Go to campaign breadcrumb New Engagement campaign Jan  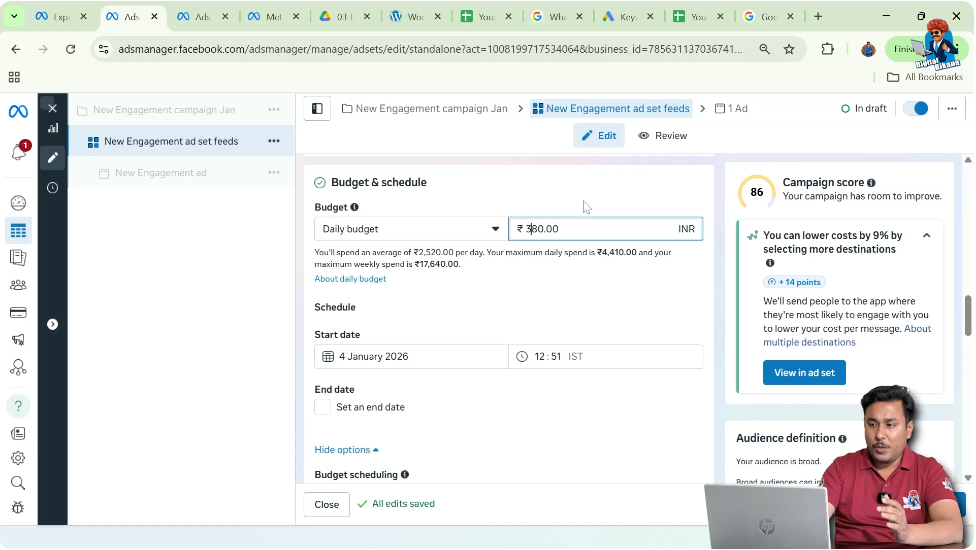click(x=425, y=108)
